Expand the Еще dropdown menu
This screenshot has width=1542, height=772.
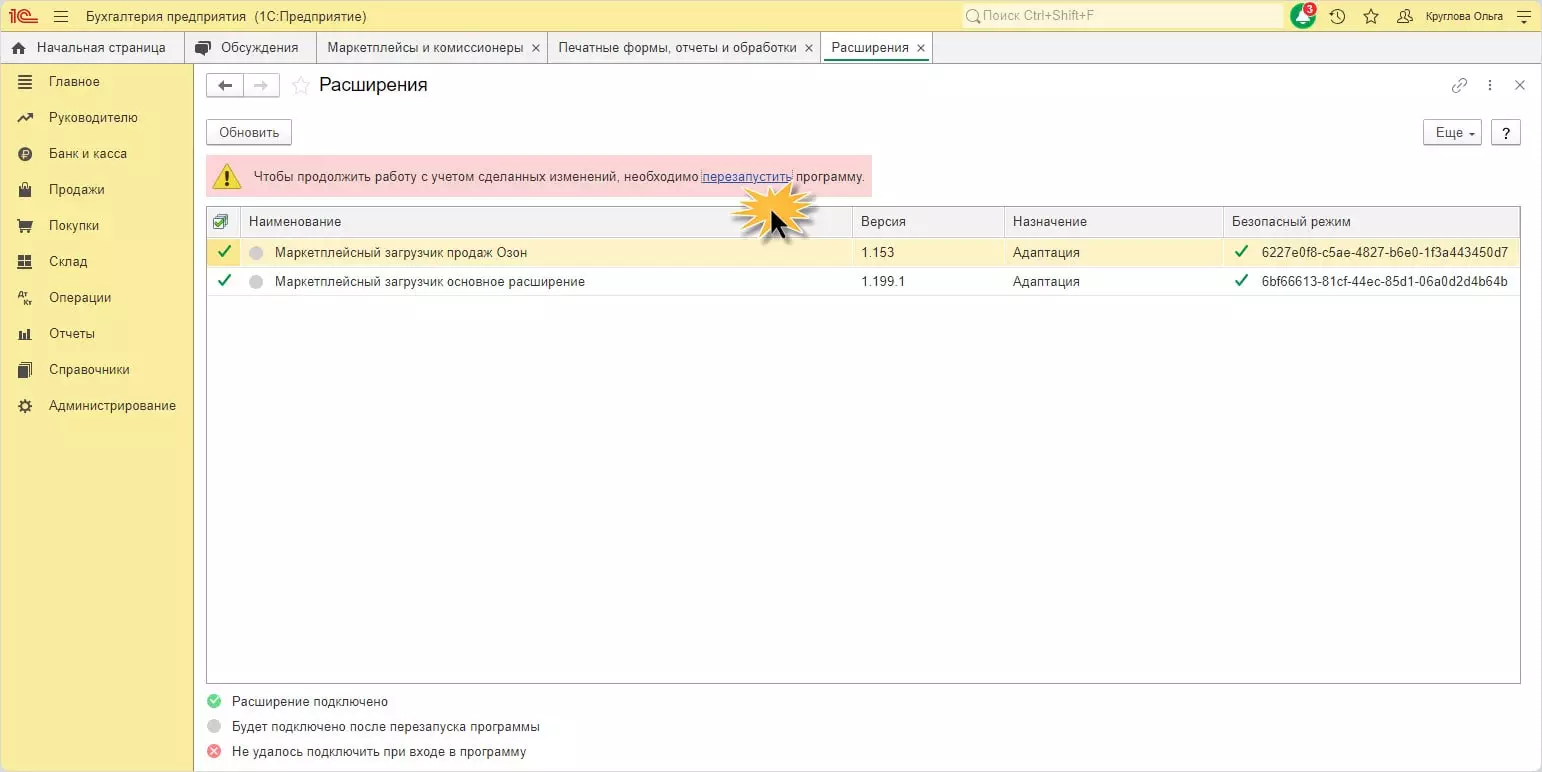[x=1452, y=133]
